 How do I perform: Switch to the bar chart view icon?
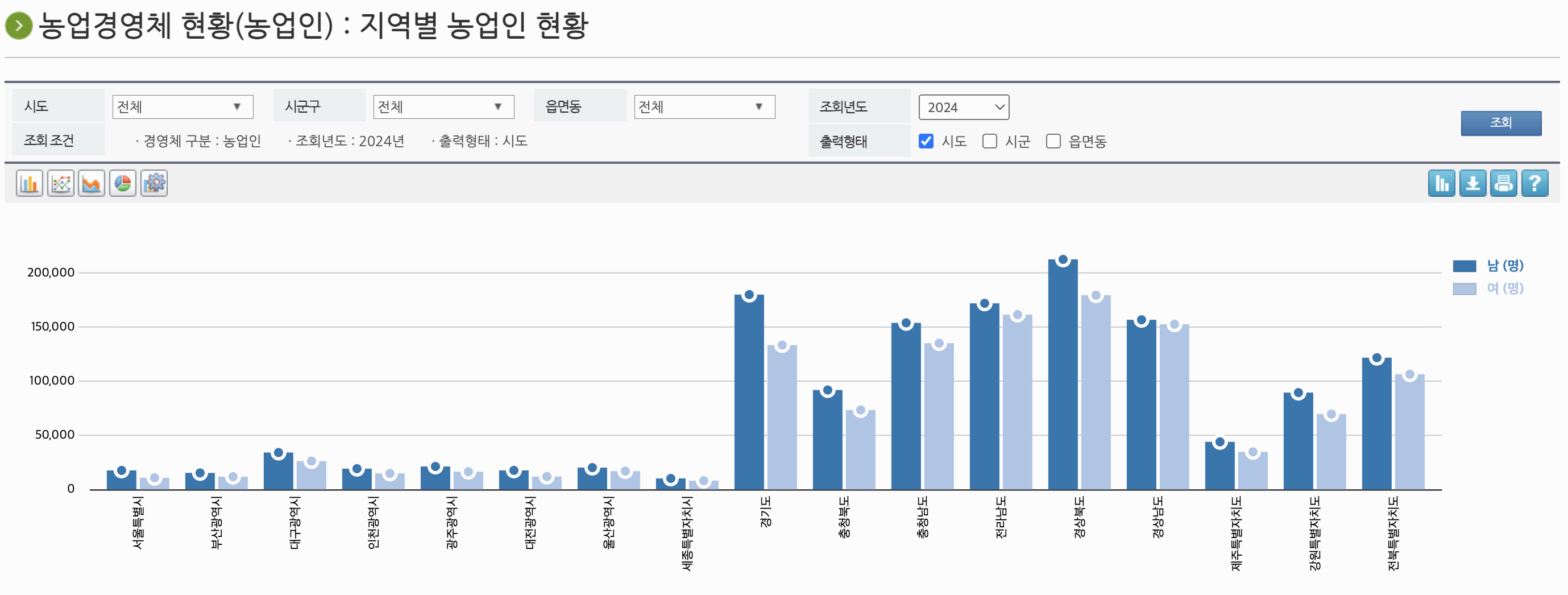click(x=29, y=183)
